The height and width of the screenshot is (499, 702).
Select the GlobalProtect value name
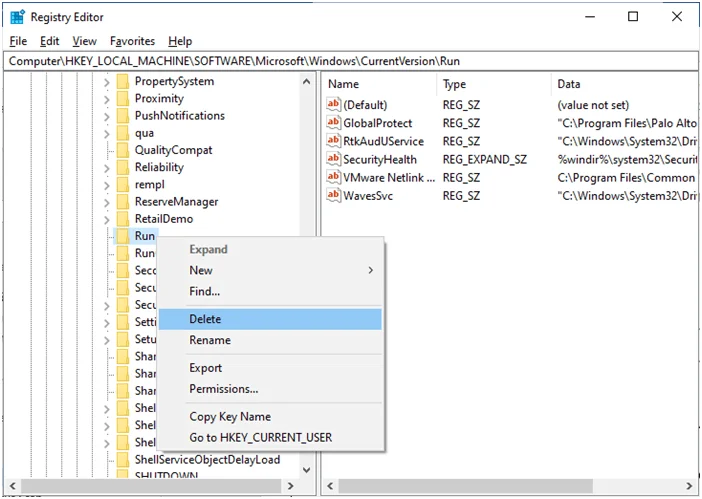point(378,123)
